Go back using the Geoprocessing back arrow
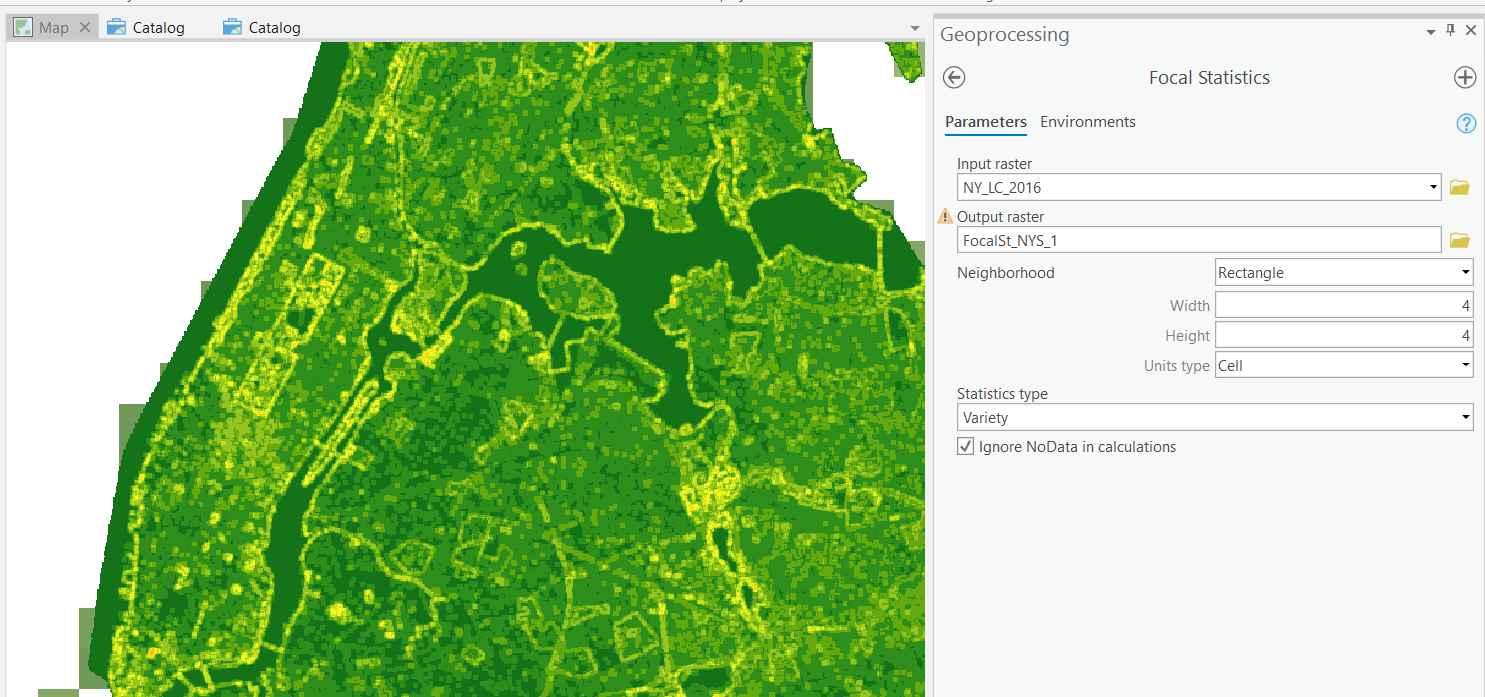Viewport: 1485px width, 697px height. 954,78
